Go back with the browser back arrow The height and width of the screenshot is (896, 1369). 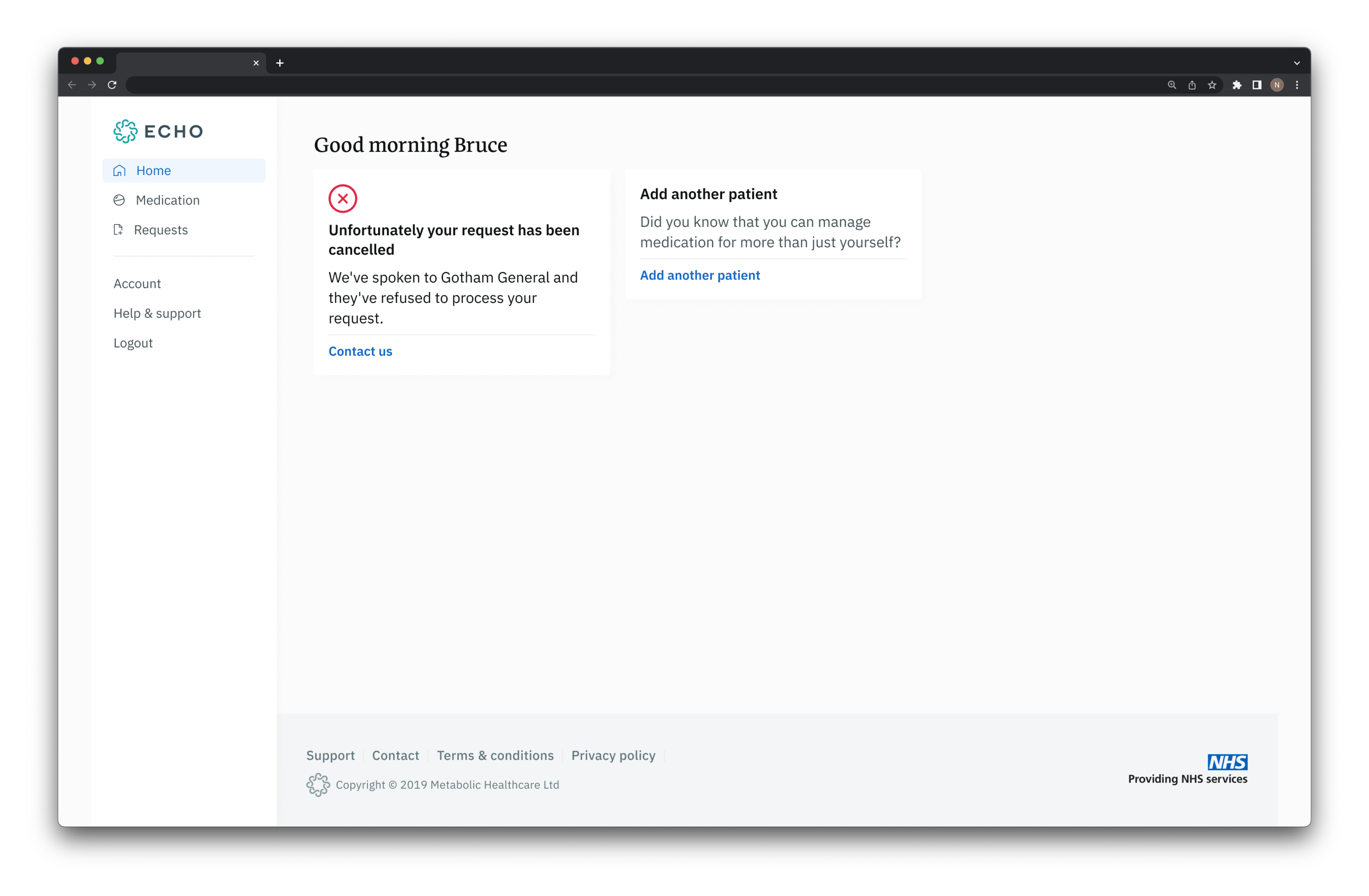[x=72, y=85]
